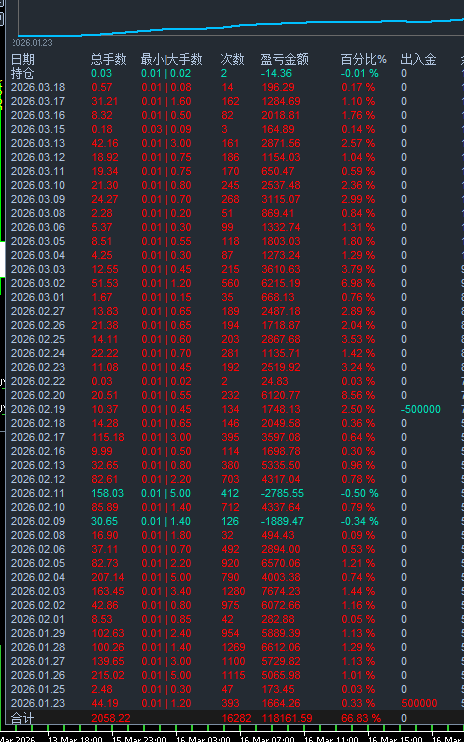Screen dimensions: 464x742
Task: Click percentage 6.98 % for 2026.03.02
Action: (358, 283)
